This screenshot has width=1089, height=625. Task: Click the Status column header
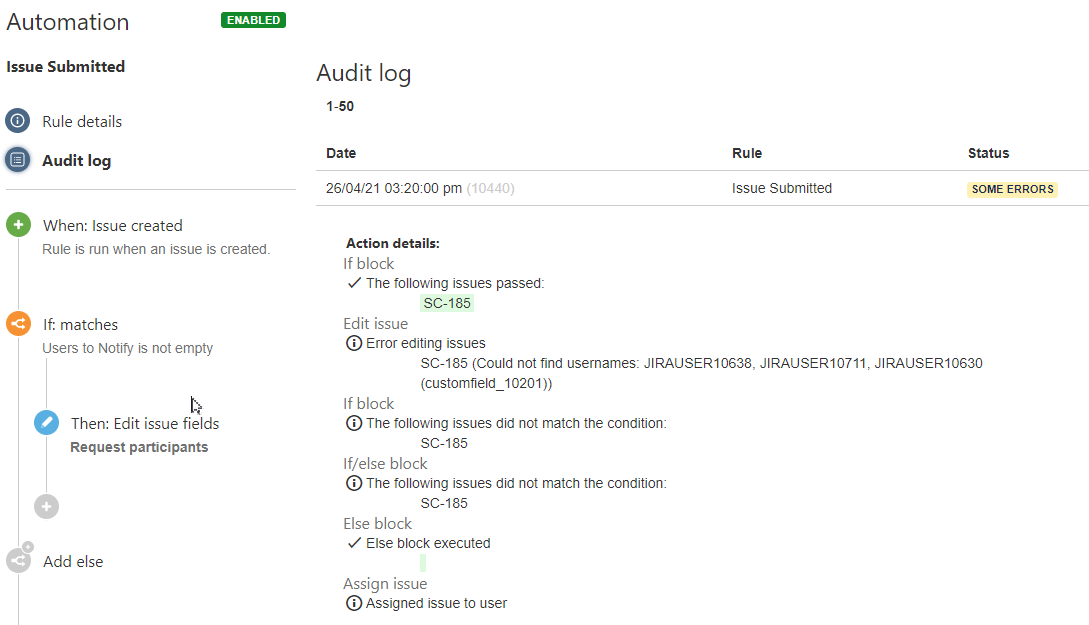[988, 153]
